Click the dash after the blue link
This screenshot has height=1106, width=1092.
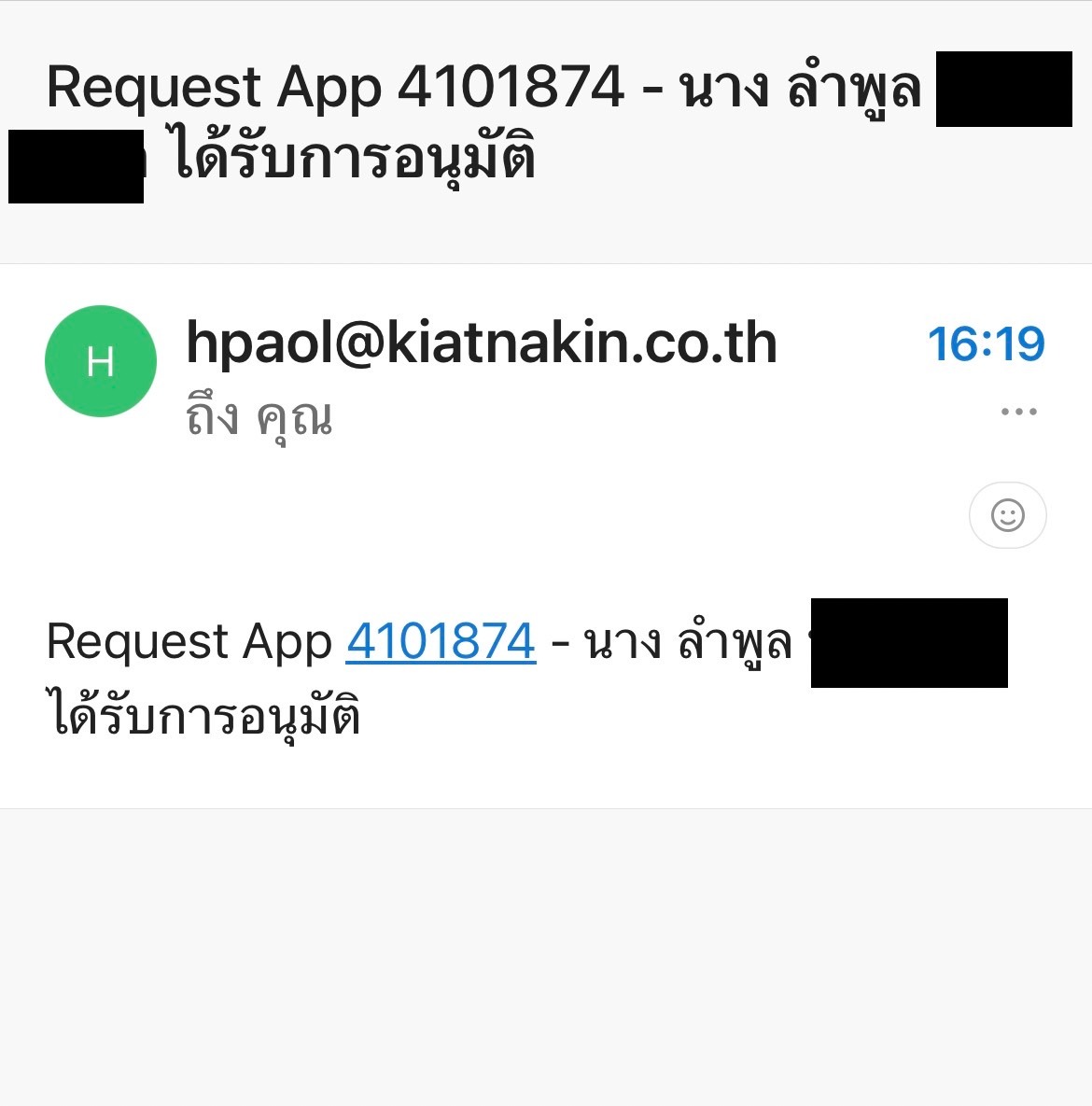[560, 644]
